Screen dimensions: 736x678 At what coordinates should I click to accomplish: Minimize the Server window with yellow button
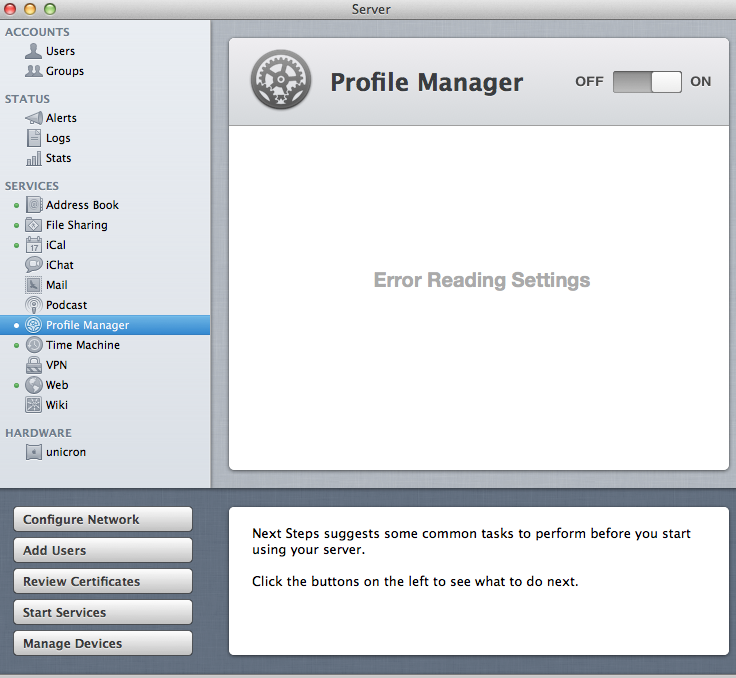[x=30, y=9]
